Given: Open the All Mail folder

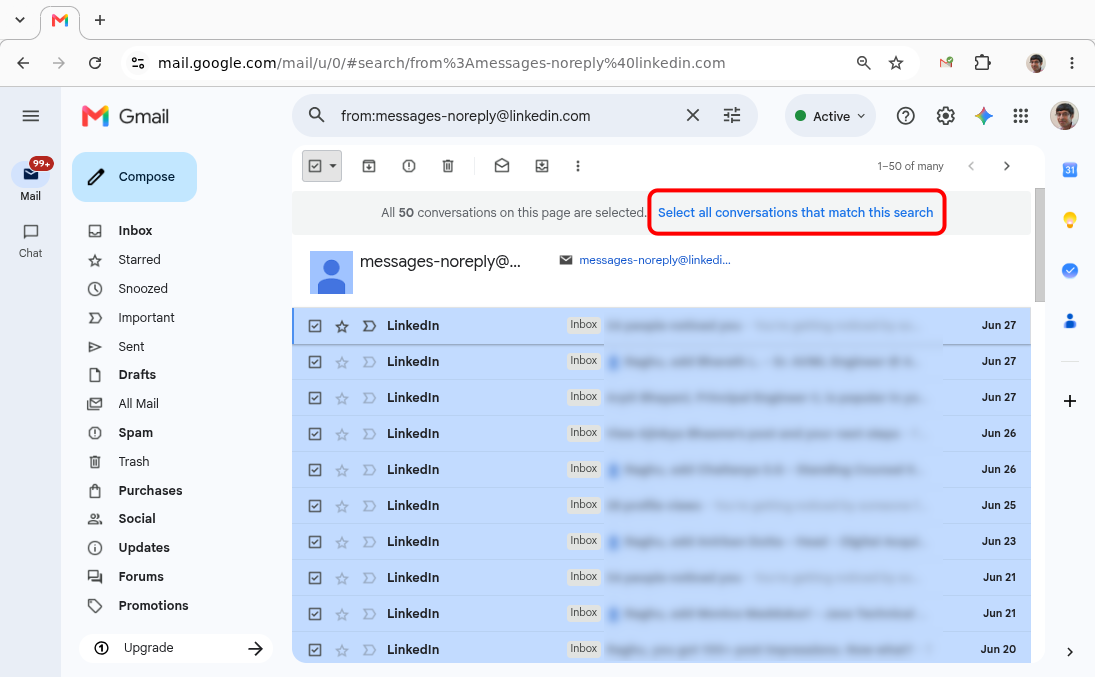Looking at the screenshot, I should pos(138,404).
